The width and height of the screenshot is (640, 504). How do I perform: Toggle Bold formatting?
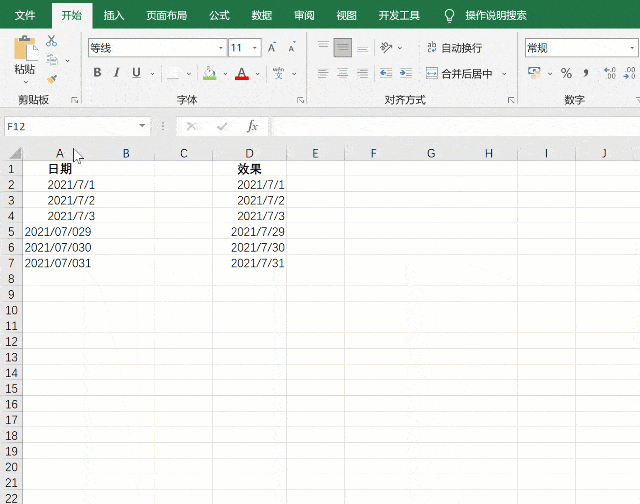[97, 73]
